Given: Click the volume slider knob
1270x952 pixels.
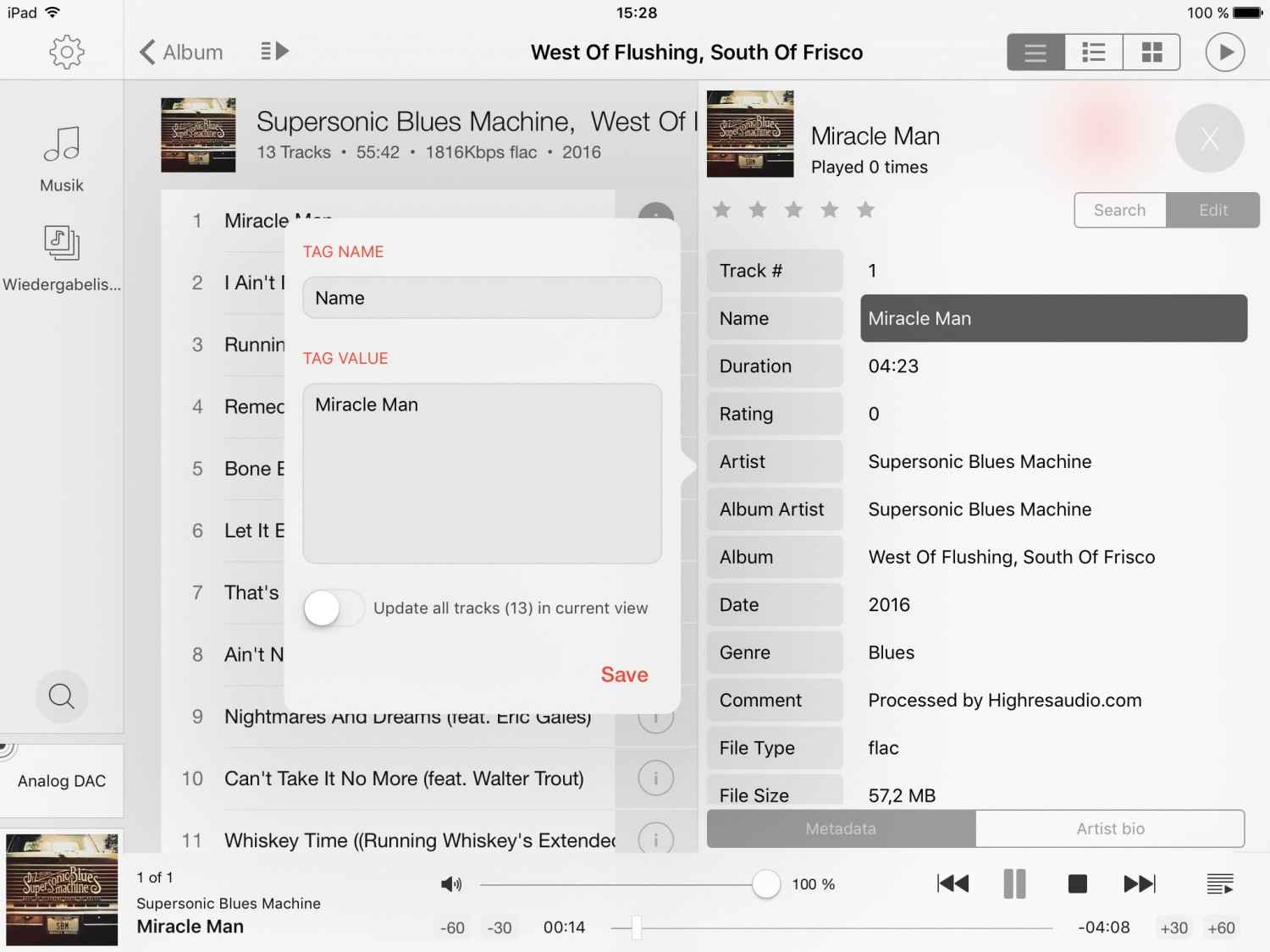Looking at the screenshot, I should point(766,884).
